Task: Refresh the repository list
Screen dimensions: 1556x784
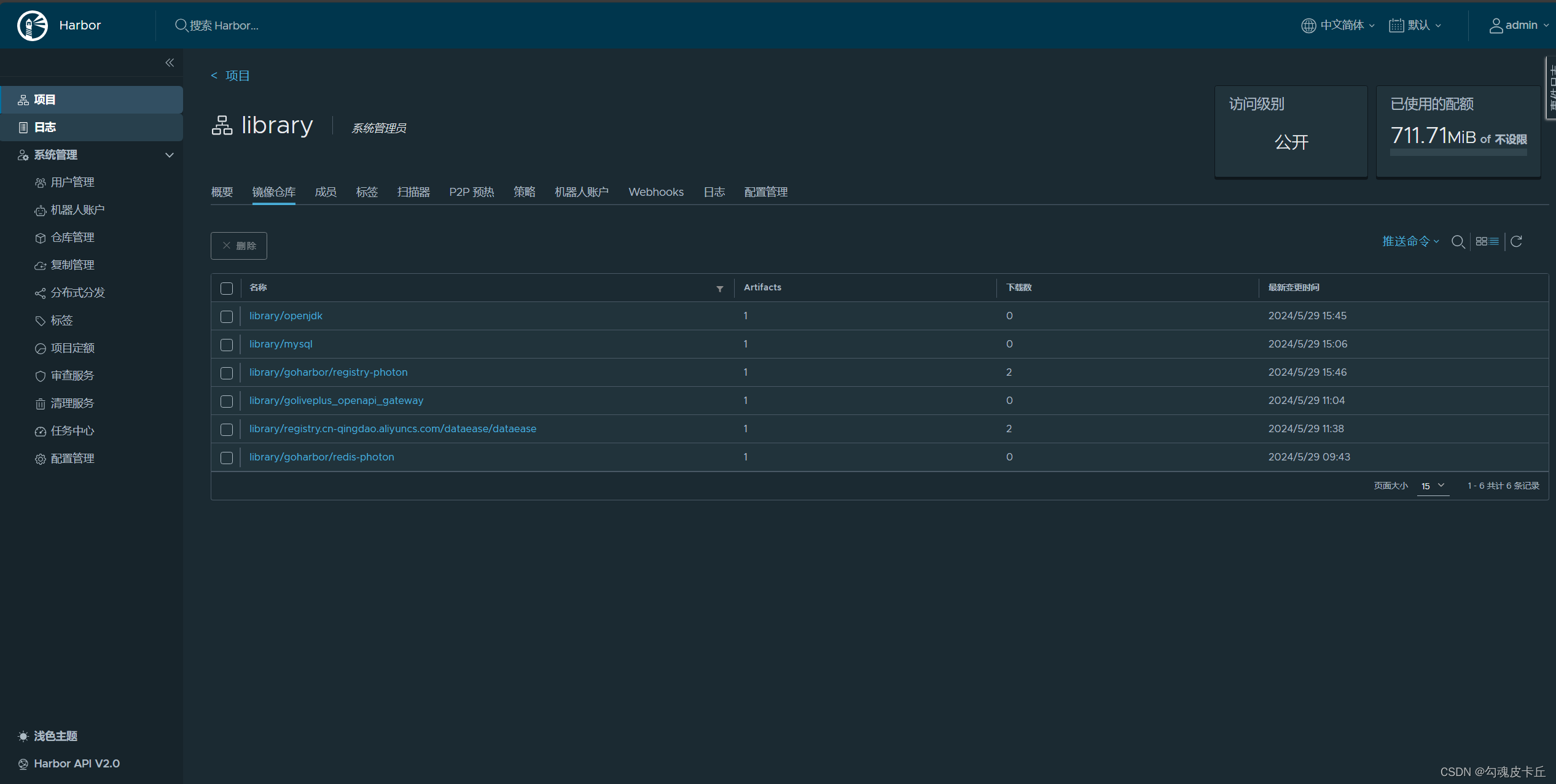Action: [1516, 241]
